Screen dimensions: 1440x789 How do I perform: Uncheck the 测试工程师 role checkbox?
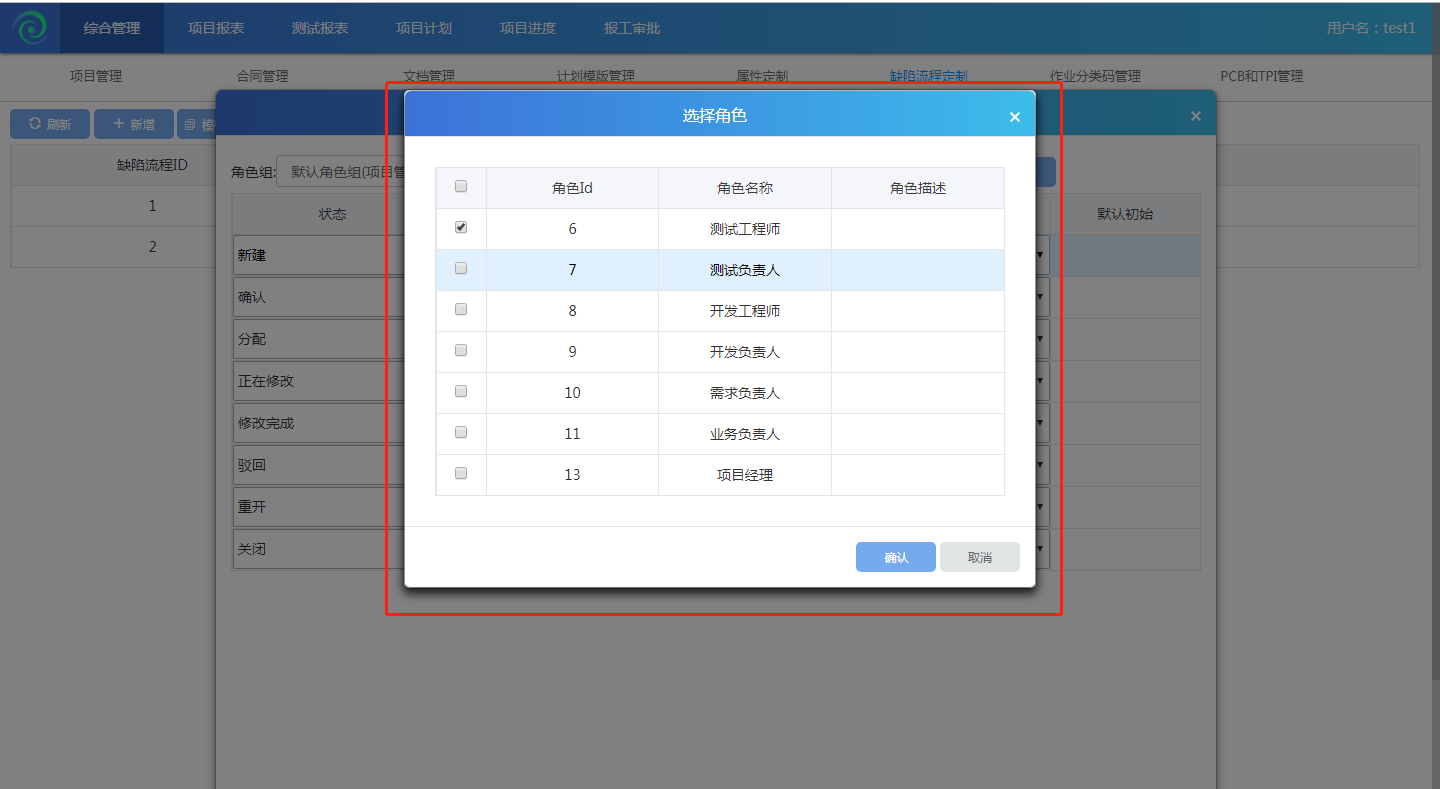[461, 227]
